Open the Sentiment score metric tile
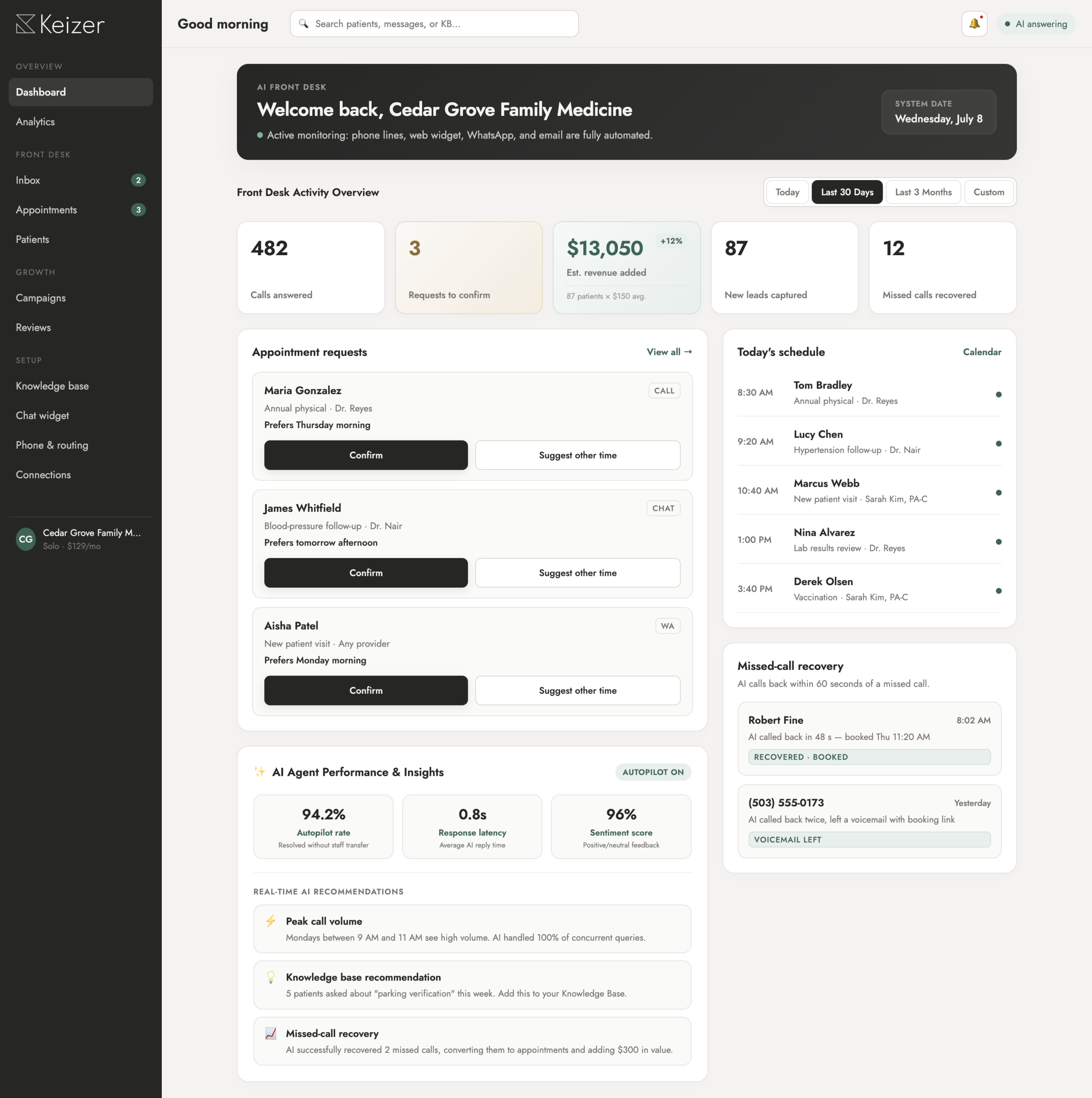Image resolution: width=1092 pixels, height=1098 pixels. 621,827
